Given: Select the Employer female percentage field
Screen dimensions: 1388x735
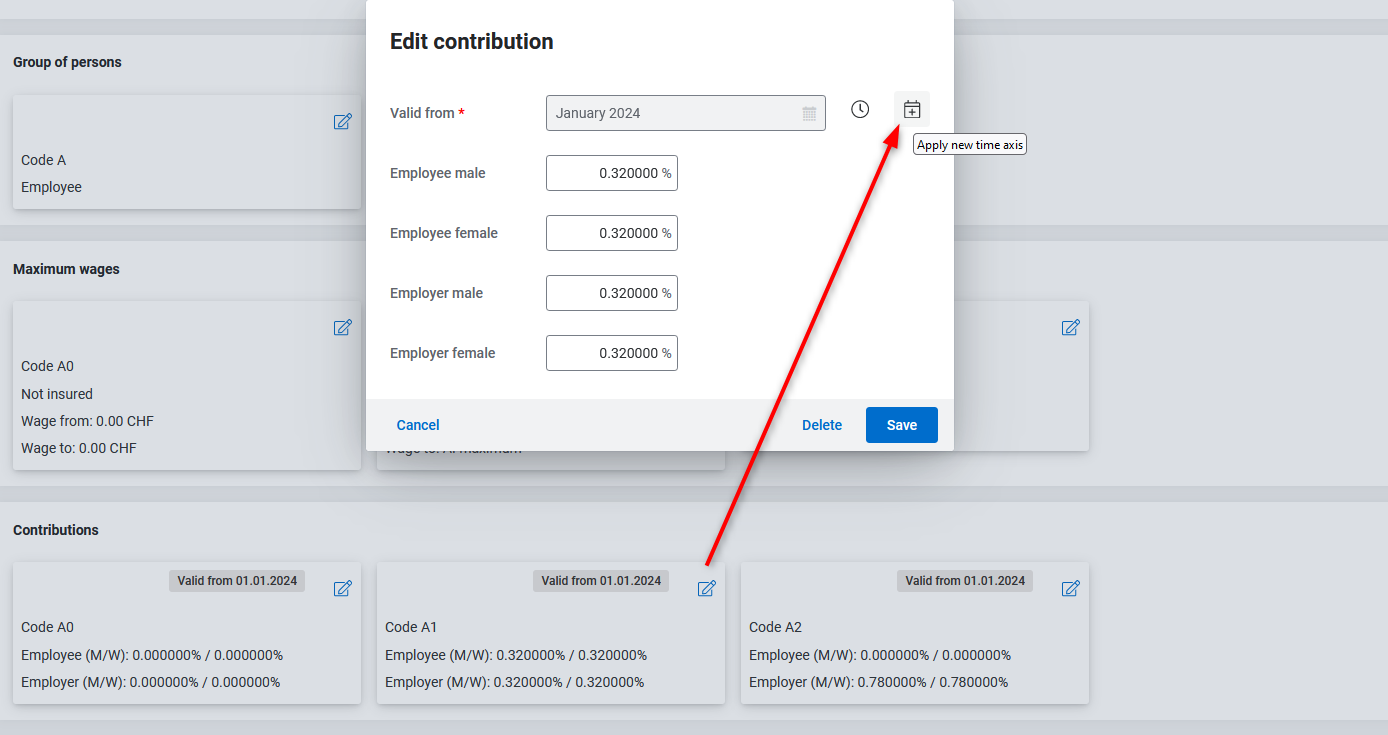Looking at the screenshot, I should point(611,353).
